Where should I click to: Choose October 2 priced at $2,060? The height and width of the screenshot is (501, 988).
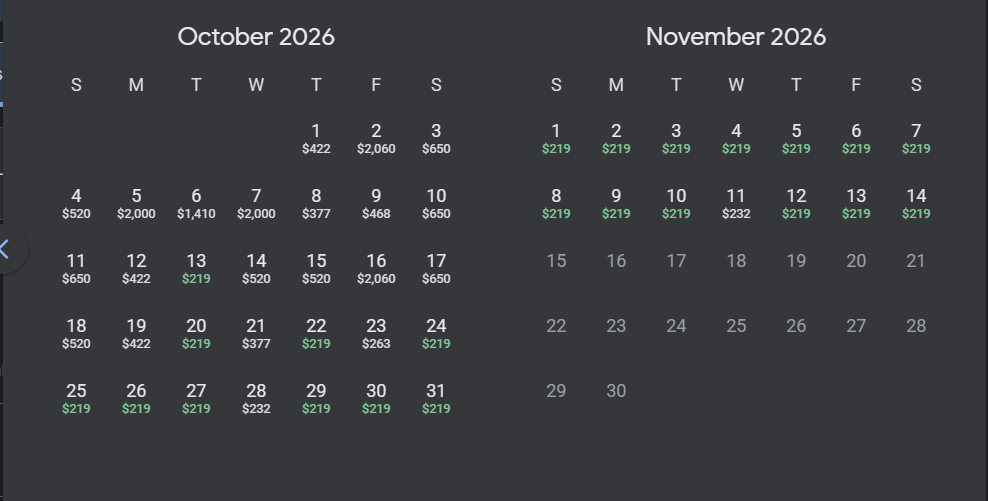click(376, 139)
